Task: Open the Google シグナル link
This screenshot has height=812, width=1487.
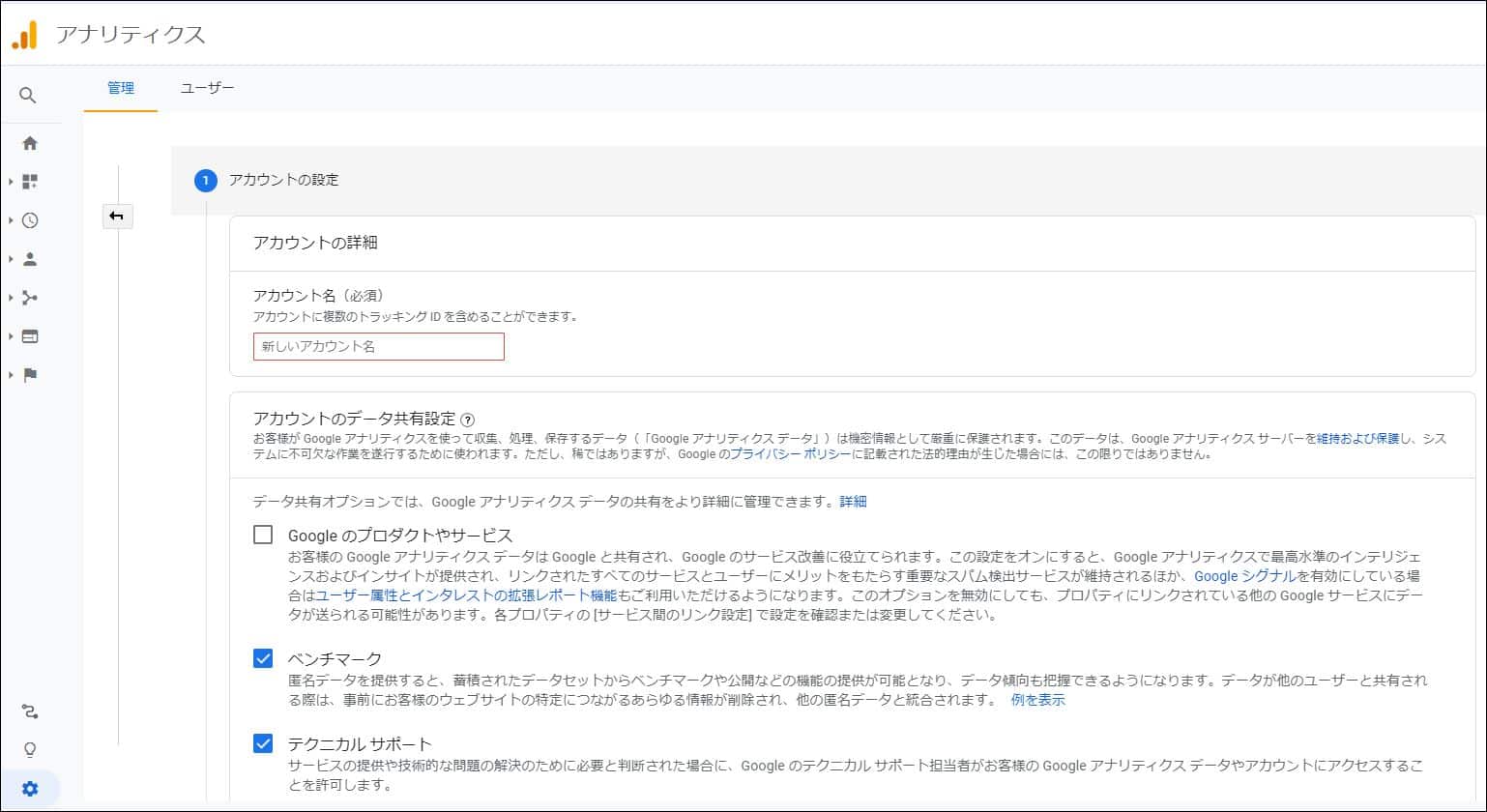Action: point(1244,576)
